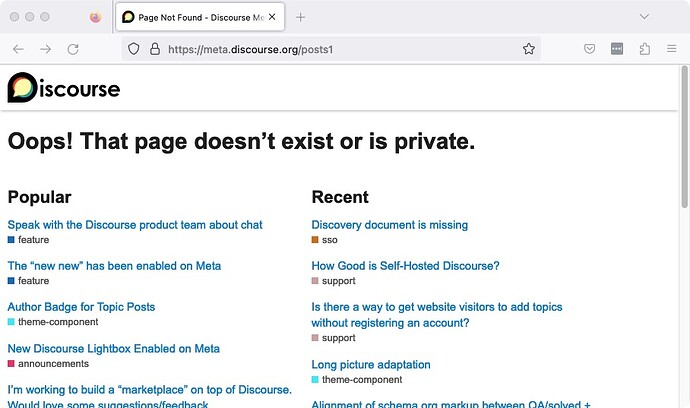This screenshot has width=690, height=408.
Task: Click the cyan color square beside Author Badge's theme-component
Action: (x=11, y=322)
